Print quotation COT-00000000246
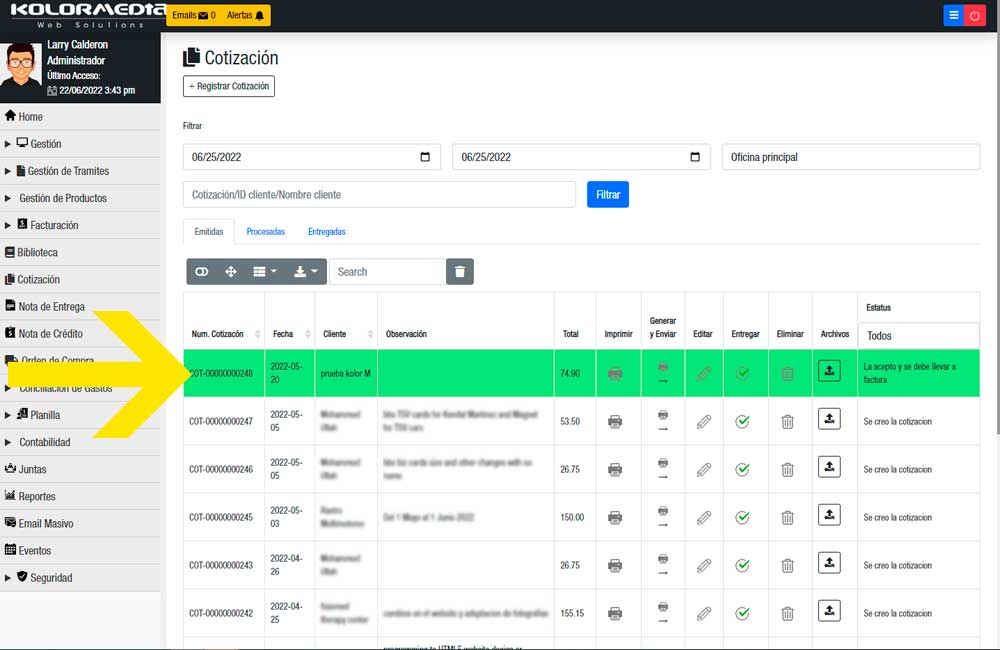 [615, 469]
